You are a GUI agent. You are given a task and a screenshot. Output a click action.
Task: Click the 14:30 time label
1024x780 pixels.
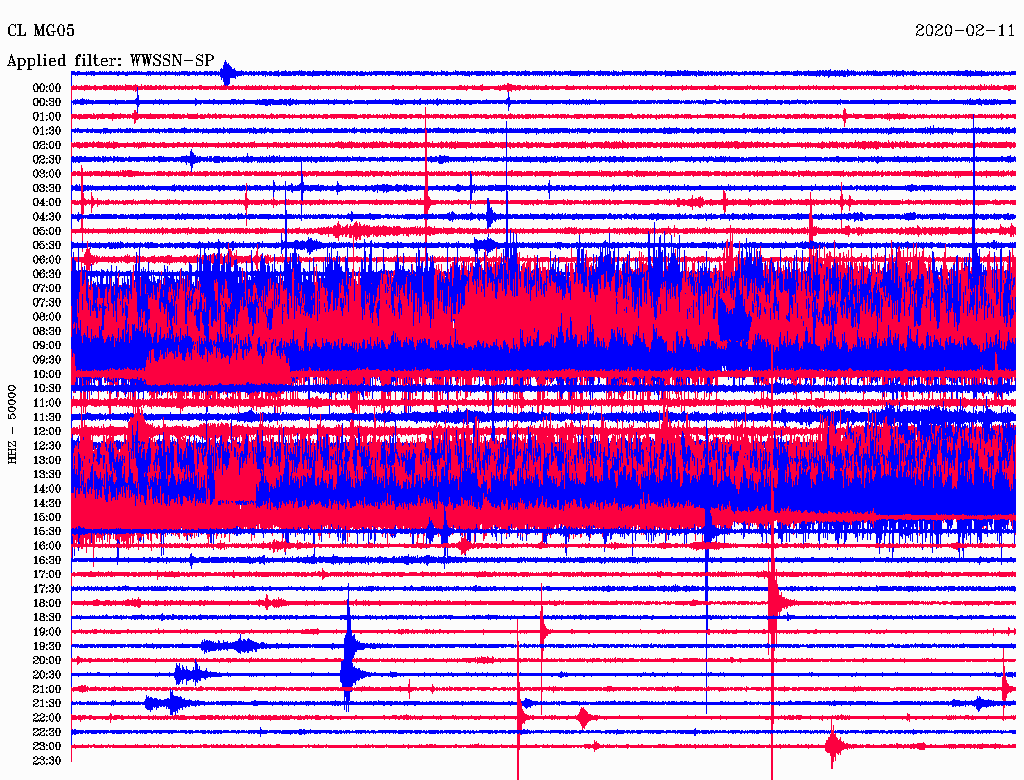(x=47, y=504)
